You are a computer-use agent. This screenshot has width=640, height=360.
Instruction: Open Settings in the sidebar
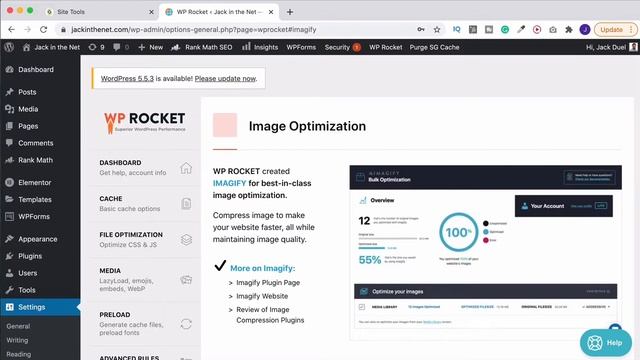coord(40,307)
